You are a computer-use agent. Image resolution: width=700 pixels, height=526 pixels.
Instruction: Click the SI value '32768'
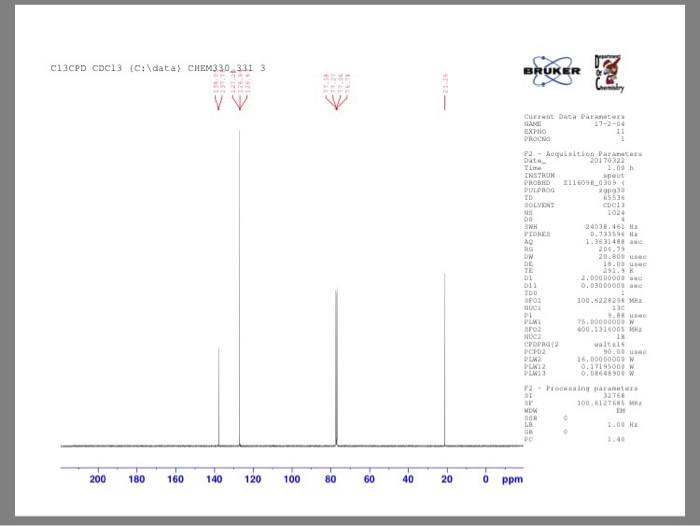[614, 396]
